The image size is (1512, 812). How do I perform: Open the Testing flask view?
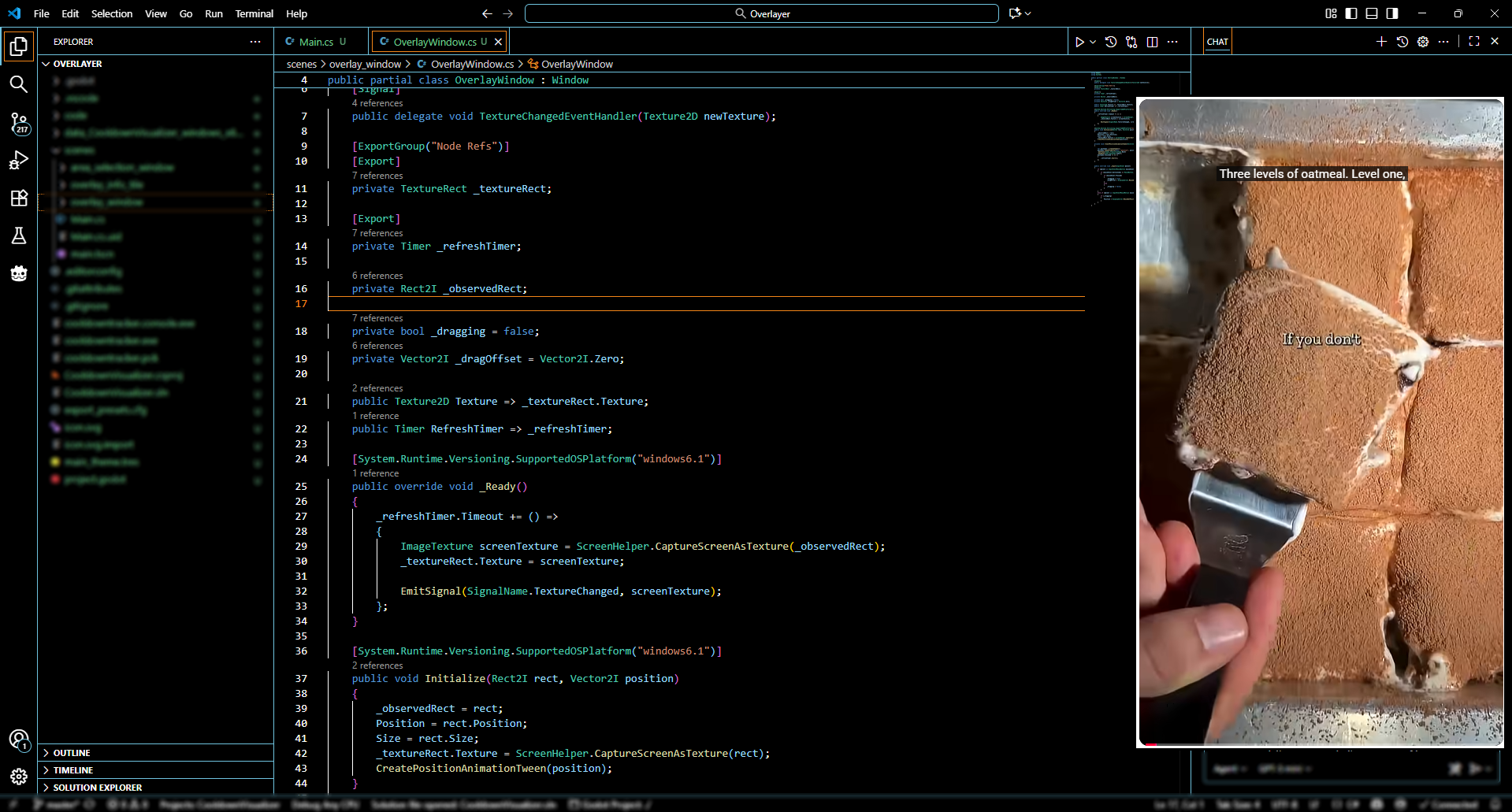[19, 235]
